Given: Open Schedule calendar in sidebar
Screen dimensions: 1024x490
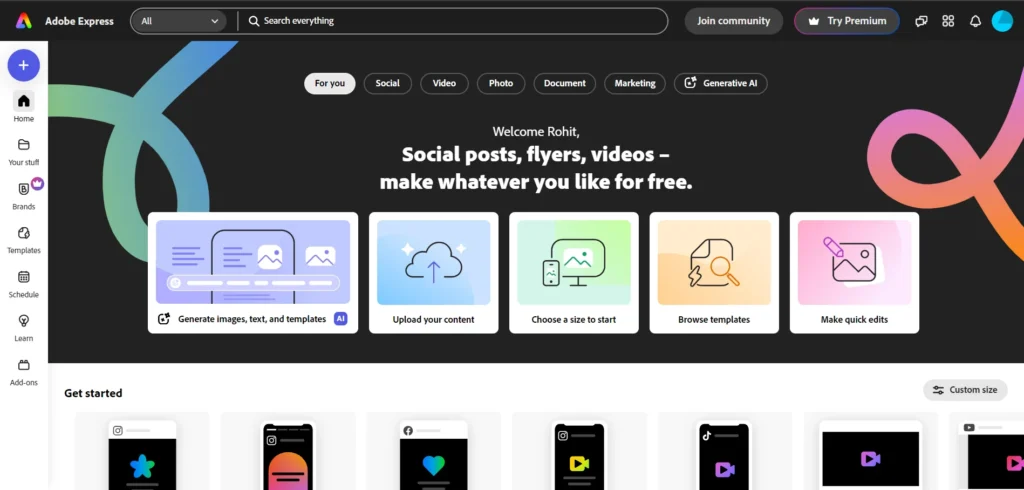Looking at the screenshot, I should (x=24, y=284).
